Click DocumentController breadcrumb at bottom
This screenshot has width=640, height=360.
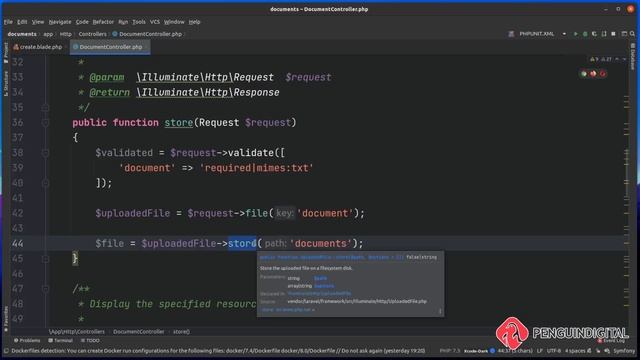(x=139, y=331)
